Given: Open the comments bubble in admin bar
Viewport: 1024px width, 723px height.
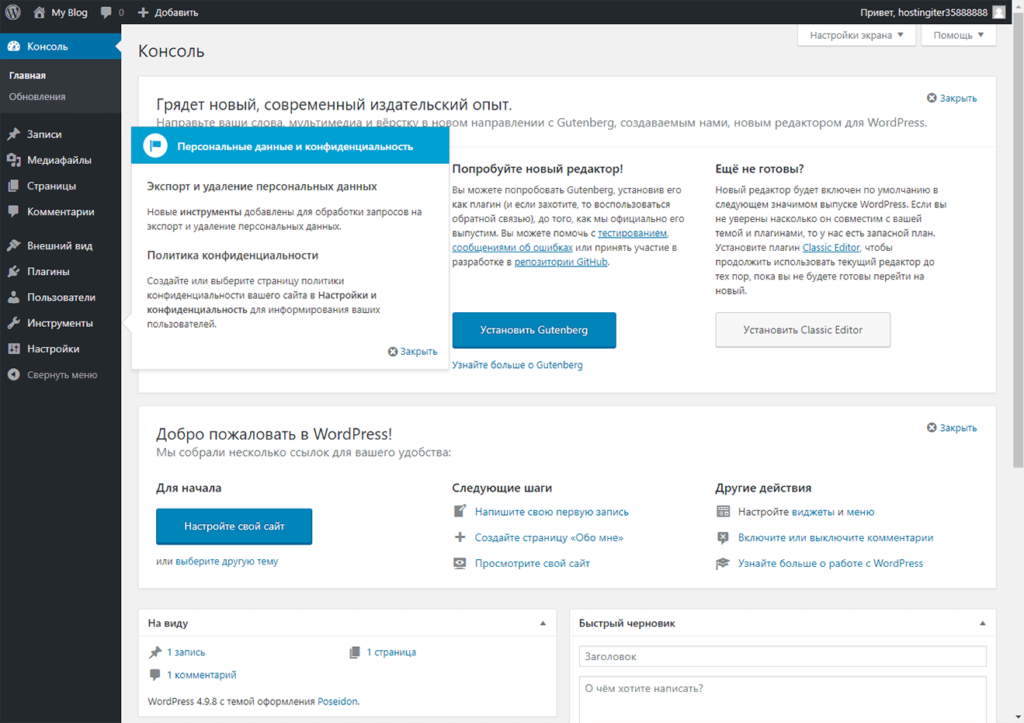Looking at the screenshot, I should pos(106,12).
